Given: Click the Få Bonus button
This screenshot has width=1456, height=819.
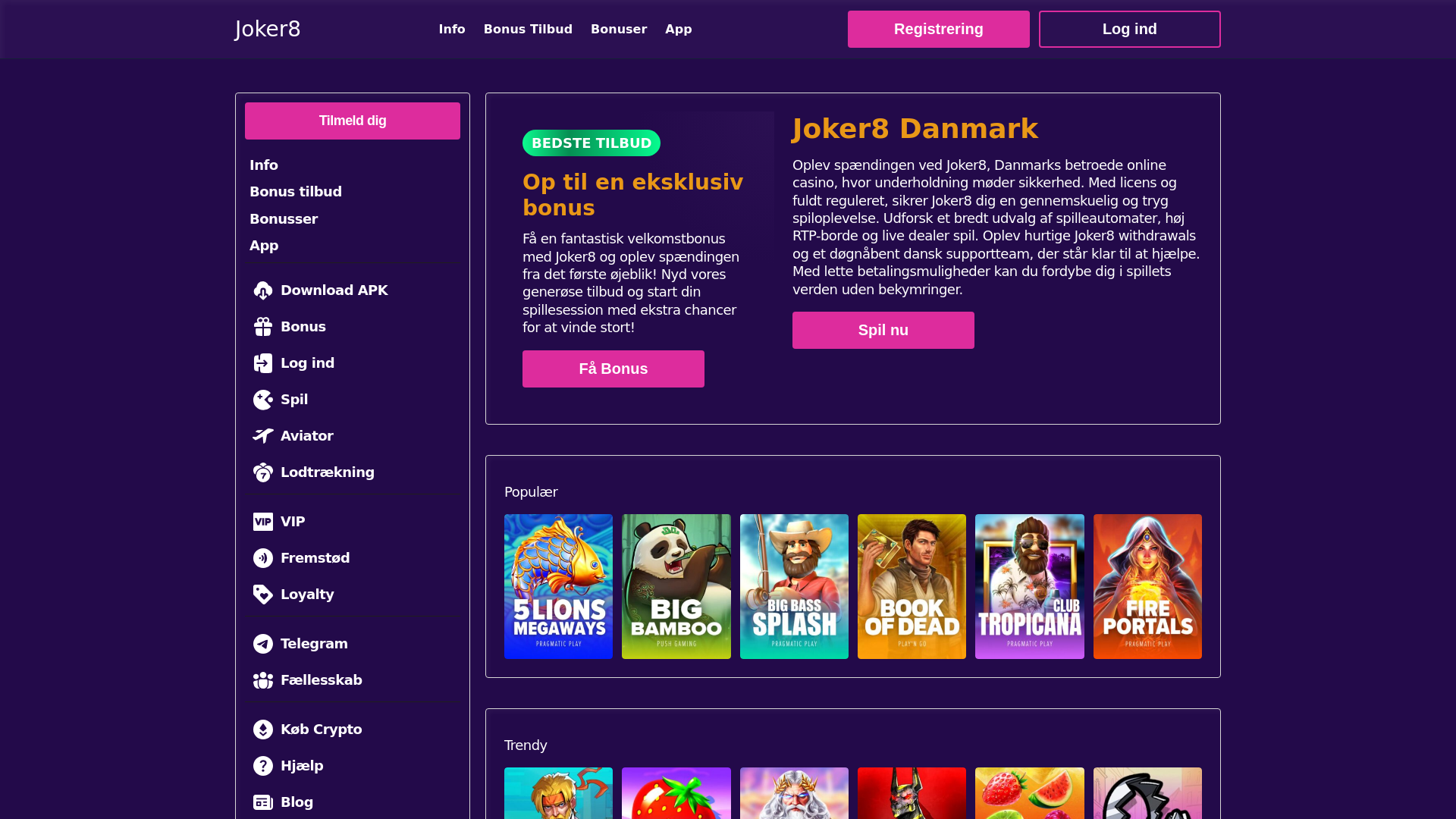Looking at the screenshot, I should 613,369.
